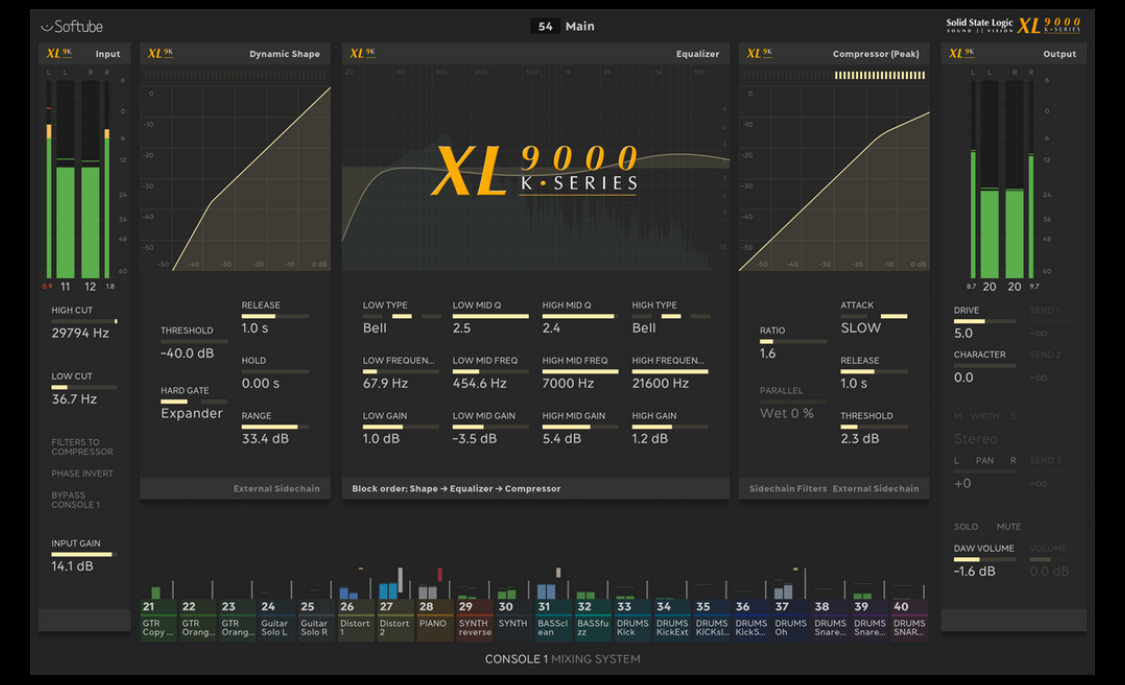
Task: Adjust the High Mid Gain slider
Action: (580, 427)
